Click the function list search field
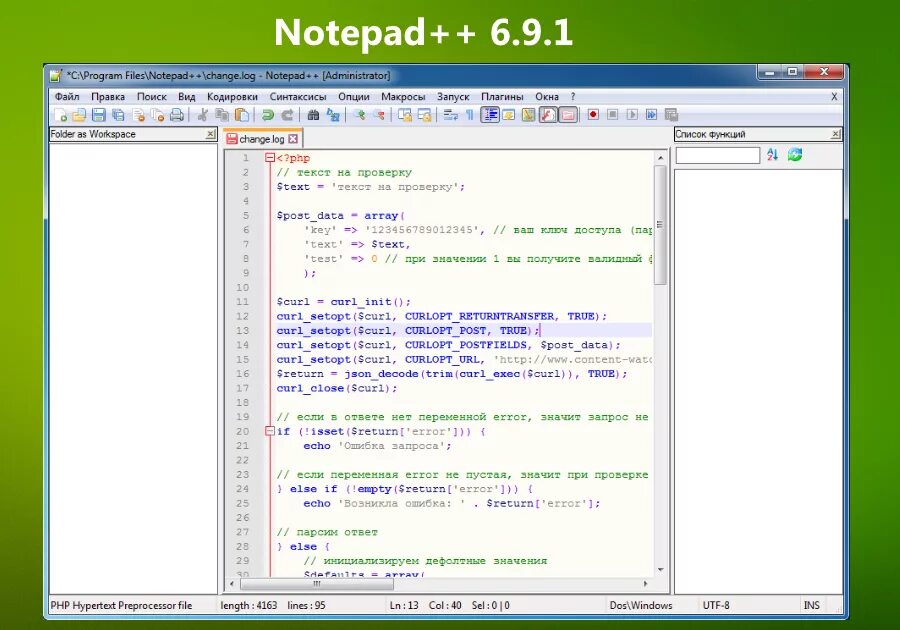The height and width of the screenshot is (630, 900). click(717, 155)
